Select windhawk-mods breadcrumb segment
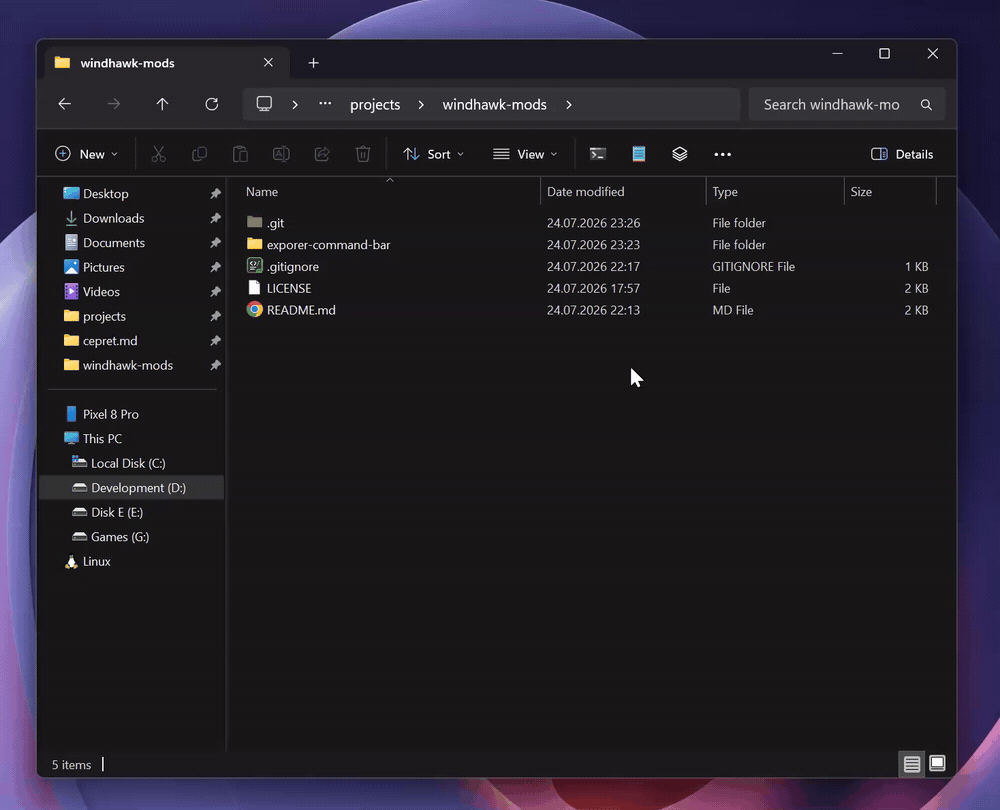This screenshot has width=1000, height=810. (494, 105)
